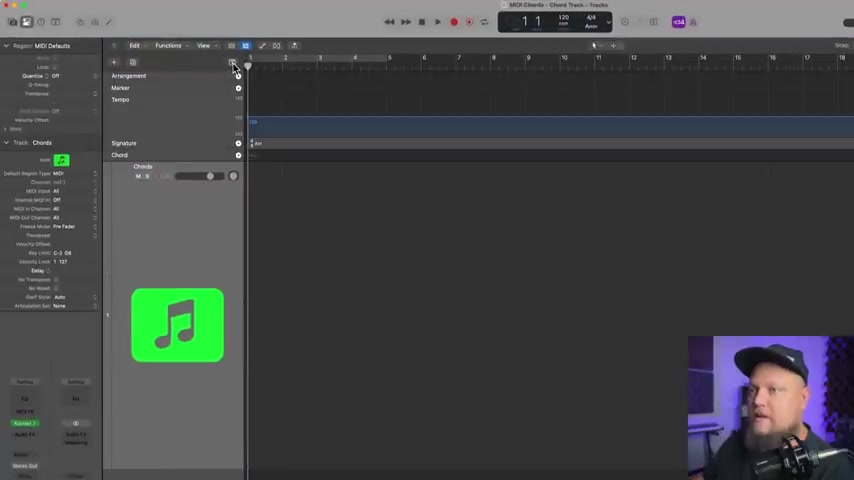Record-enable the Chords track with R button
The image size is (854, 480).
tap(158, 177)
